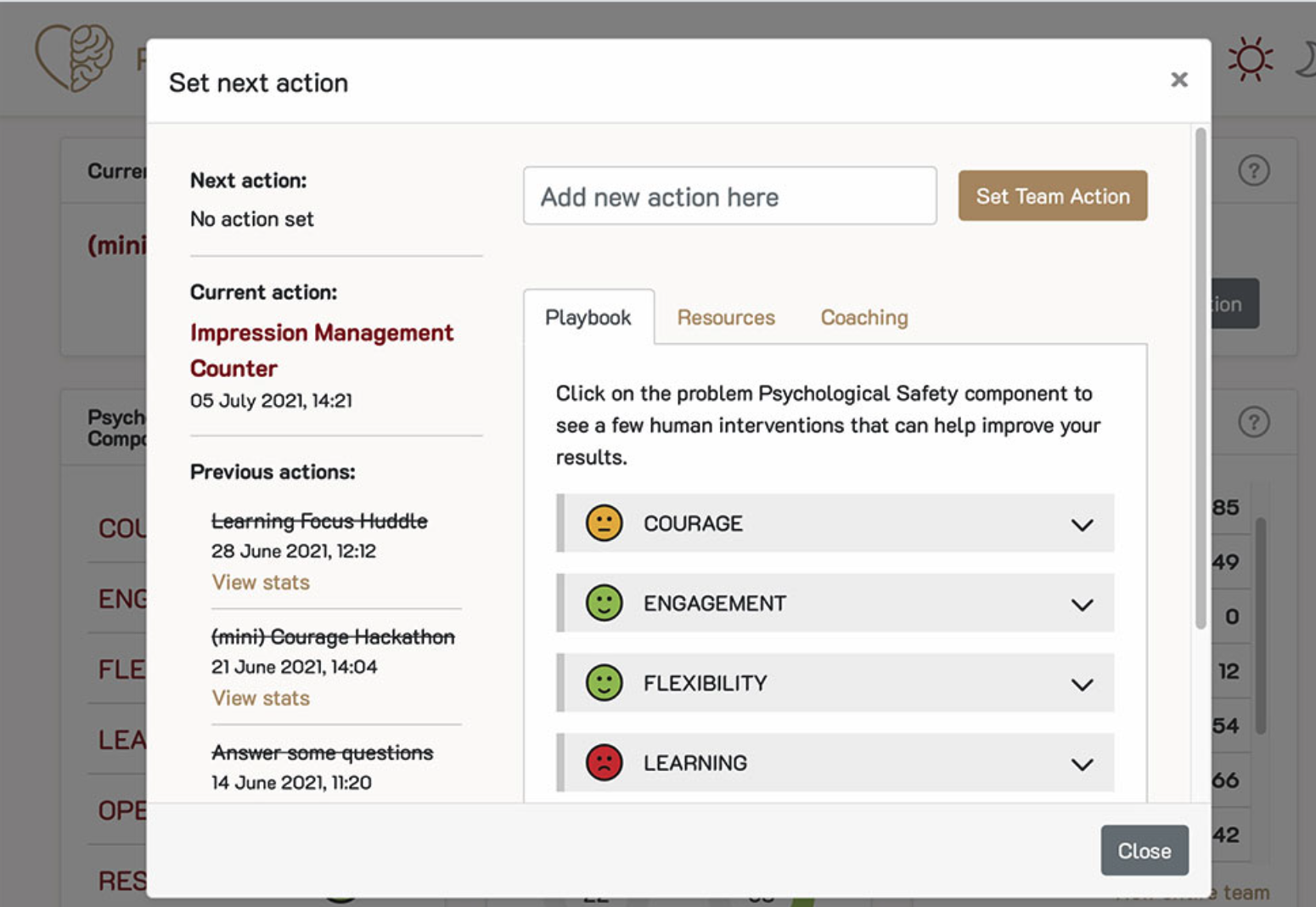Expand the LEARNING interventions section
The image size is (1316, 907).
click(1082, 764)
